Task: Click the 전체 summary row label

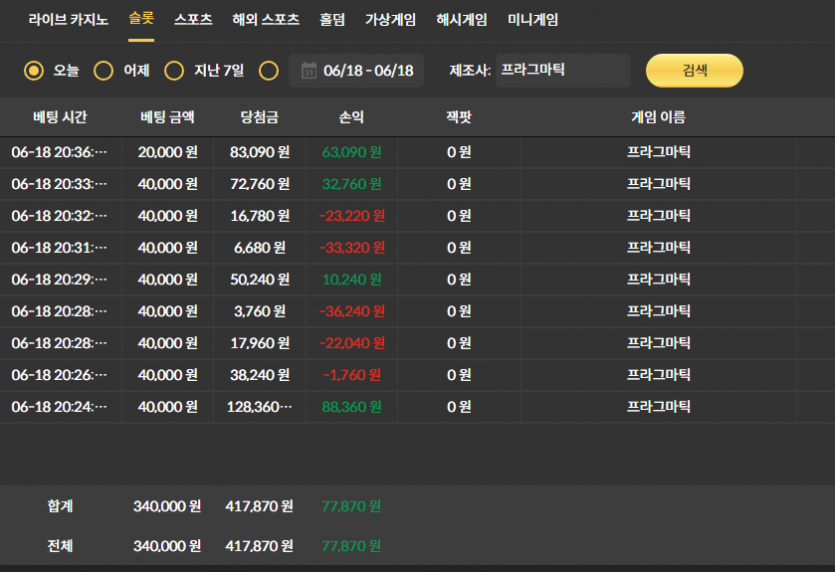Action: tap(60, 546)
